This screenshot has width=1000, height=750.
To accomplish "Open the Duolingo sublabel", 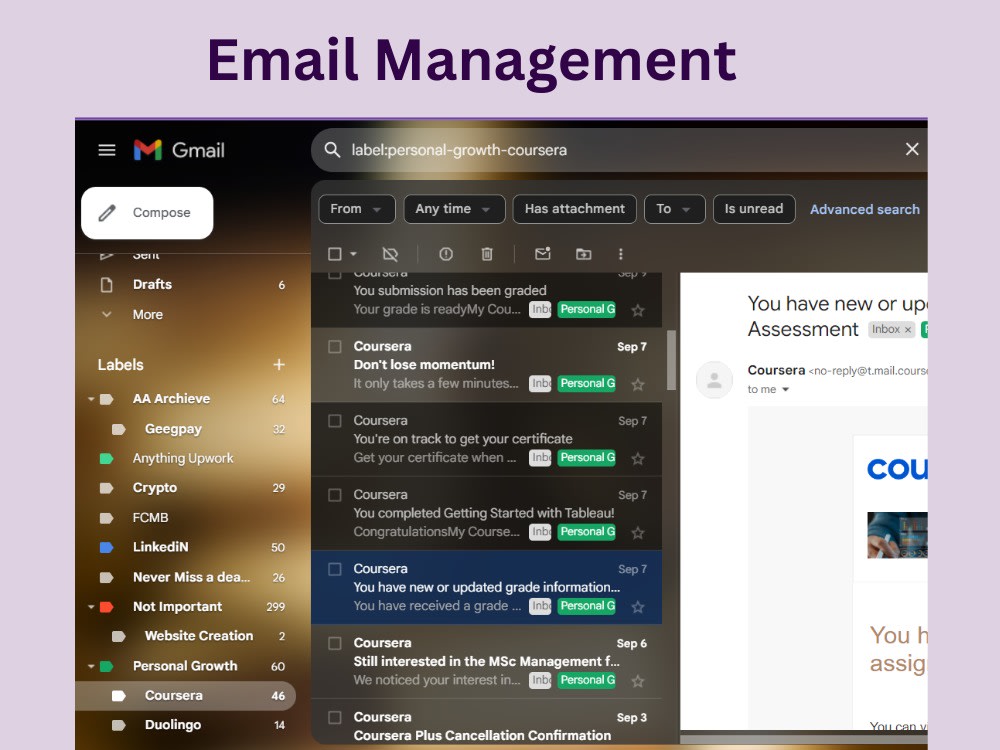I will point(173,725).
